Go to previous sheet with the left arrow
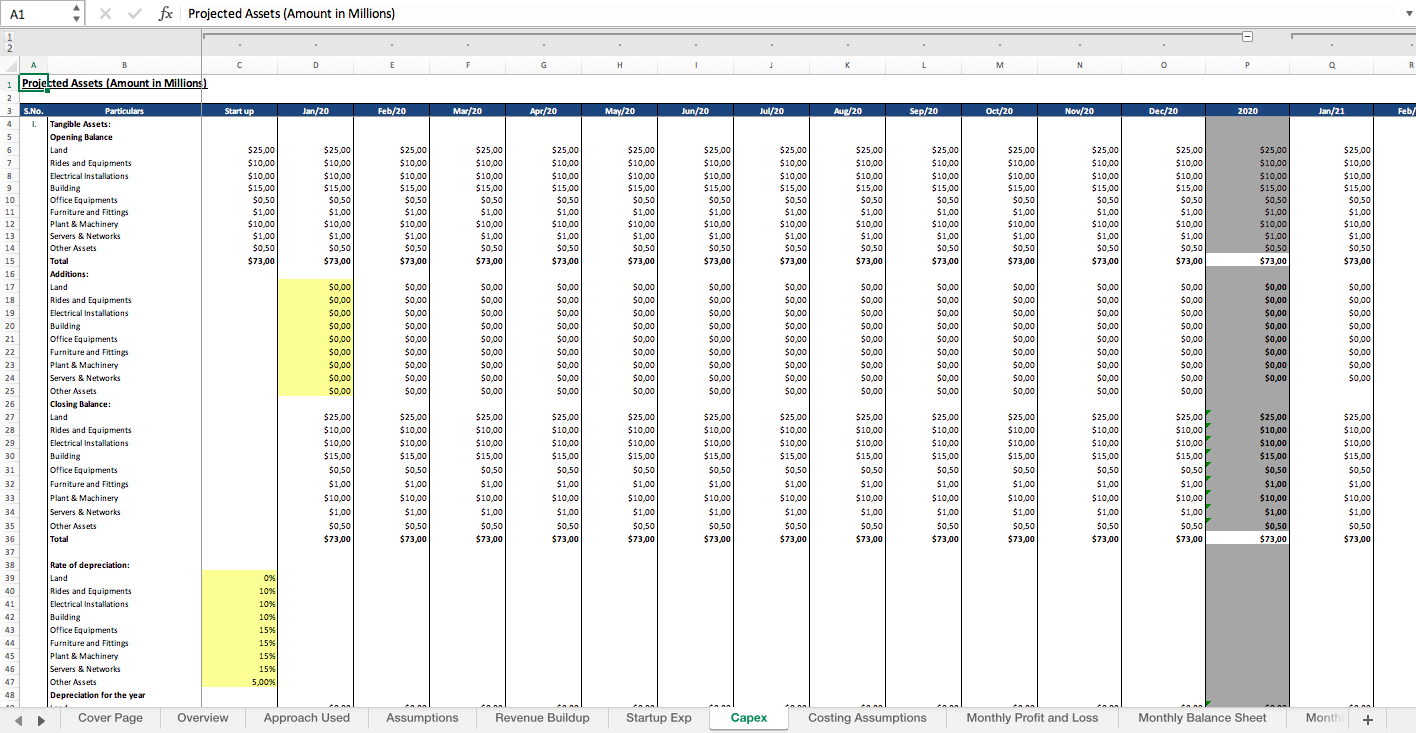 click(17, 719)
